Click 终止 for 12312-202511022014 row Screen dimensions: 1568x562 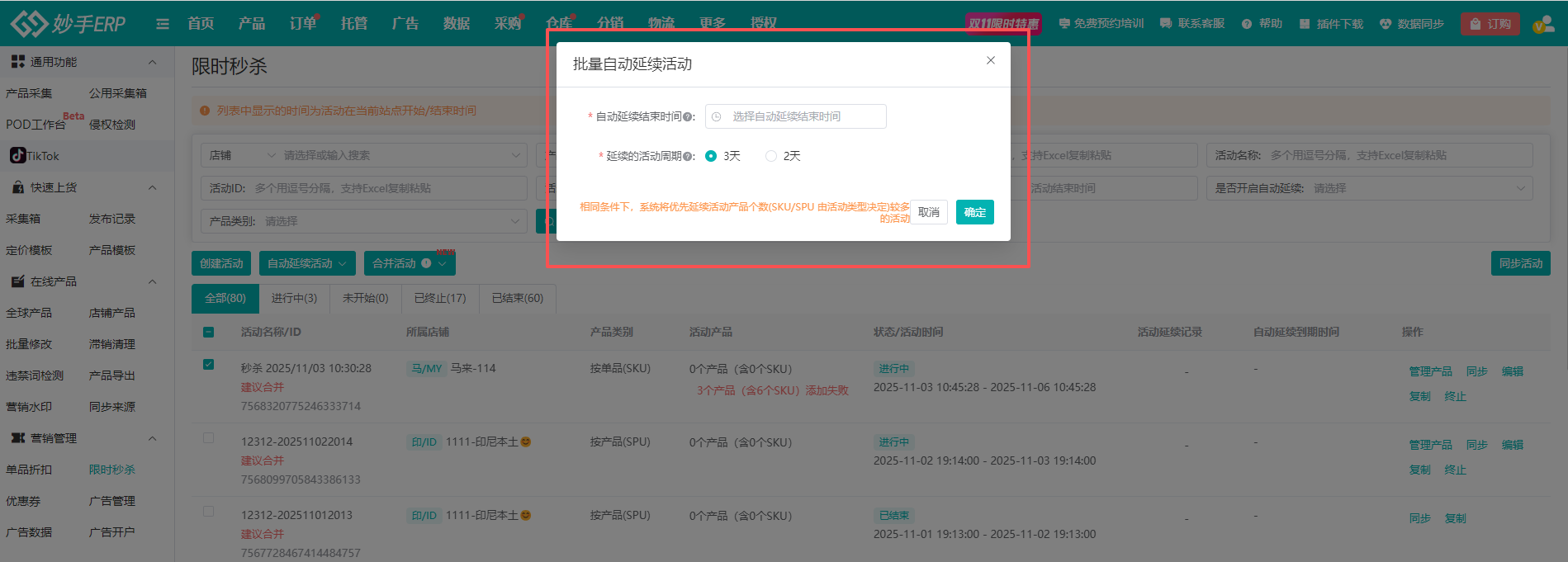tap(1456, 470)
